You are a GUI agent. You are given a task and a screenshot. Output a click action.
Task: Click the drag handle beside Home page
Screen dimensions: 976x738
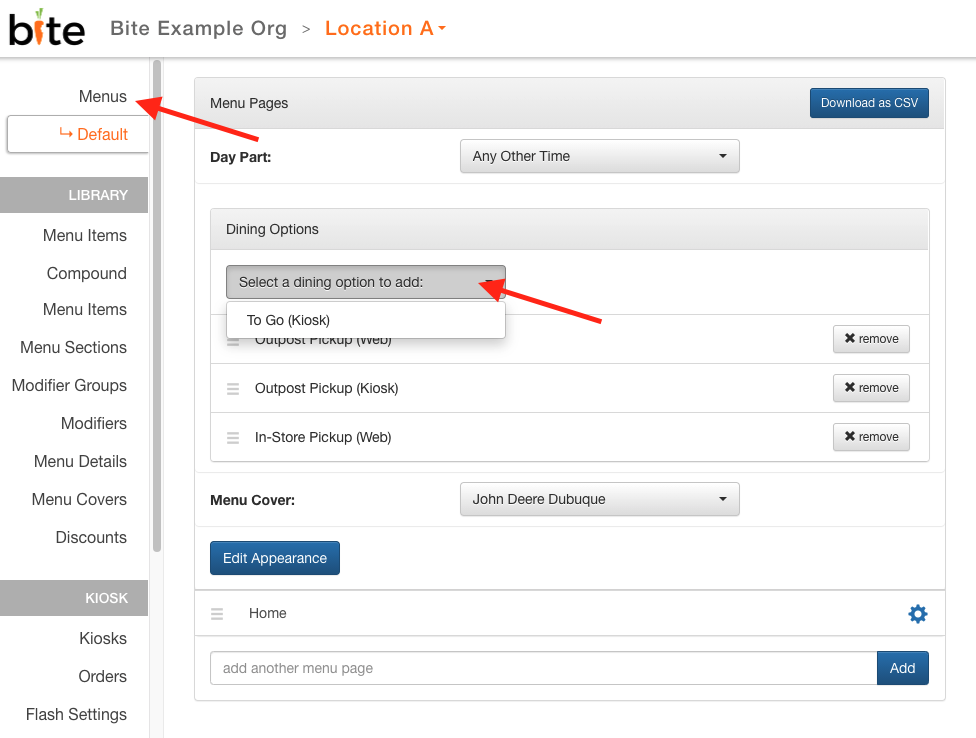[x=217, y=614]
